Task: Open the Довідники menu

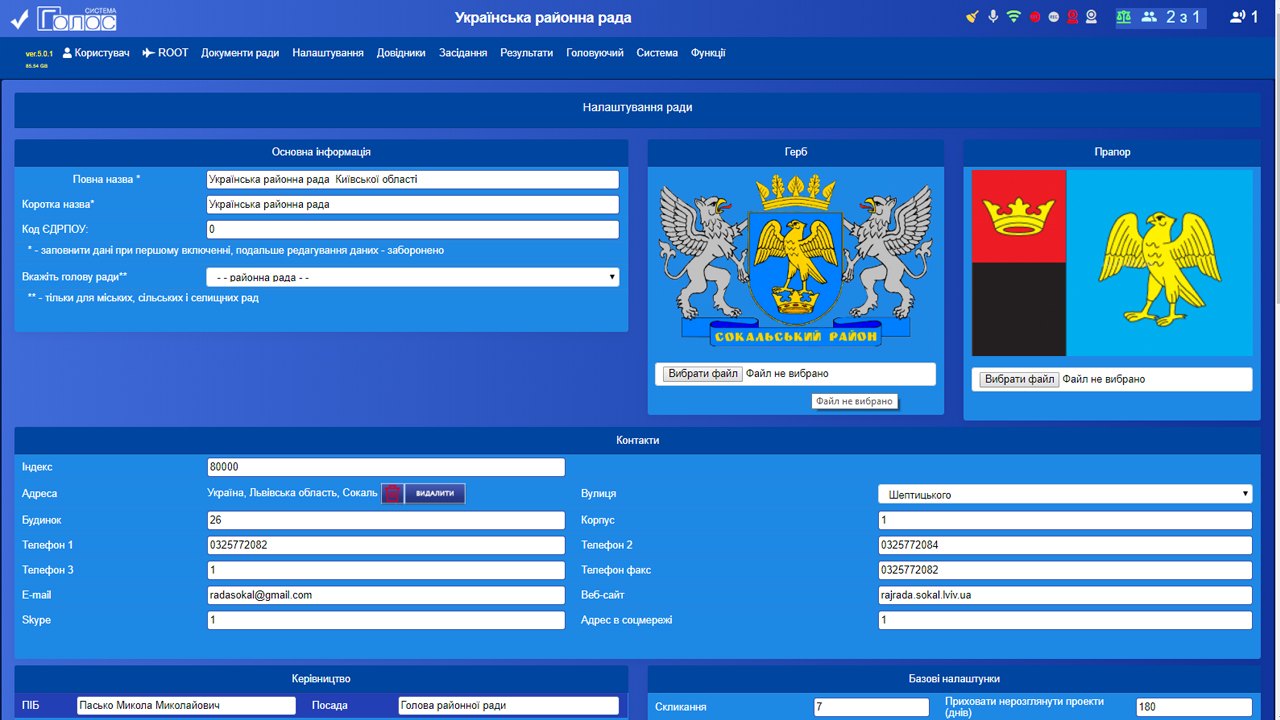Action: 401,53
